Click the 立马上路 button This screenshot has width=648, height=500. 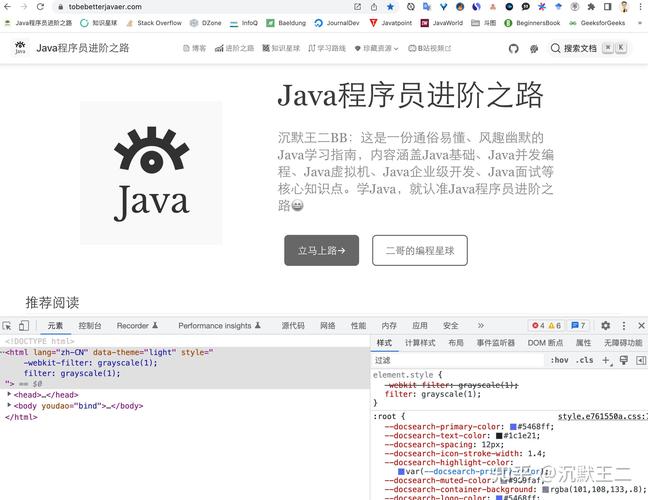pyautogui.click(x=322, y=250)
